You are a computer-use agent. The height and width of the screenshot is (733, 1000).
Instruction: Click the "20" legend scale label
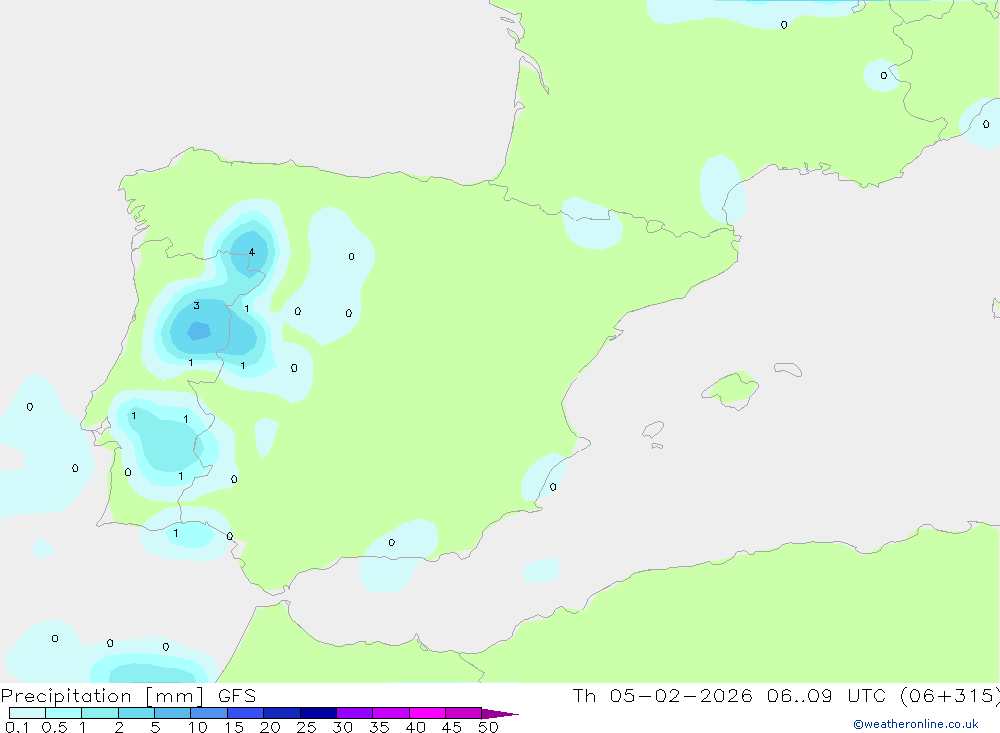point(270,727)
